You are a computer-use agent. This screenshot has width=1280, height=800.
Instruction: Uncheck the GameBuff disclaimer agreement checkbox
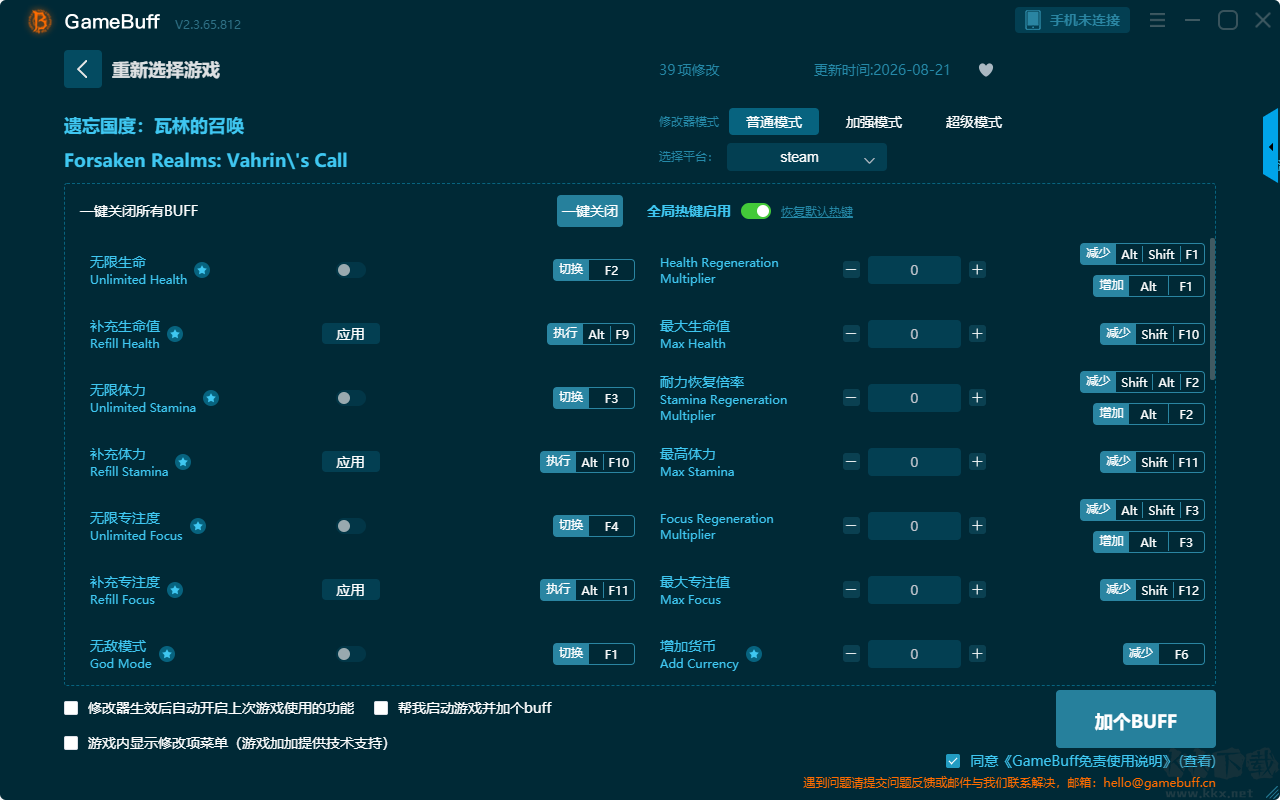tap(953, 761)
